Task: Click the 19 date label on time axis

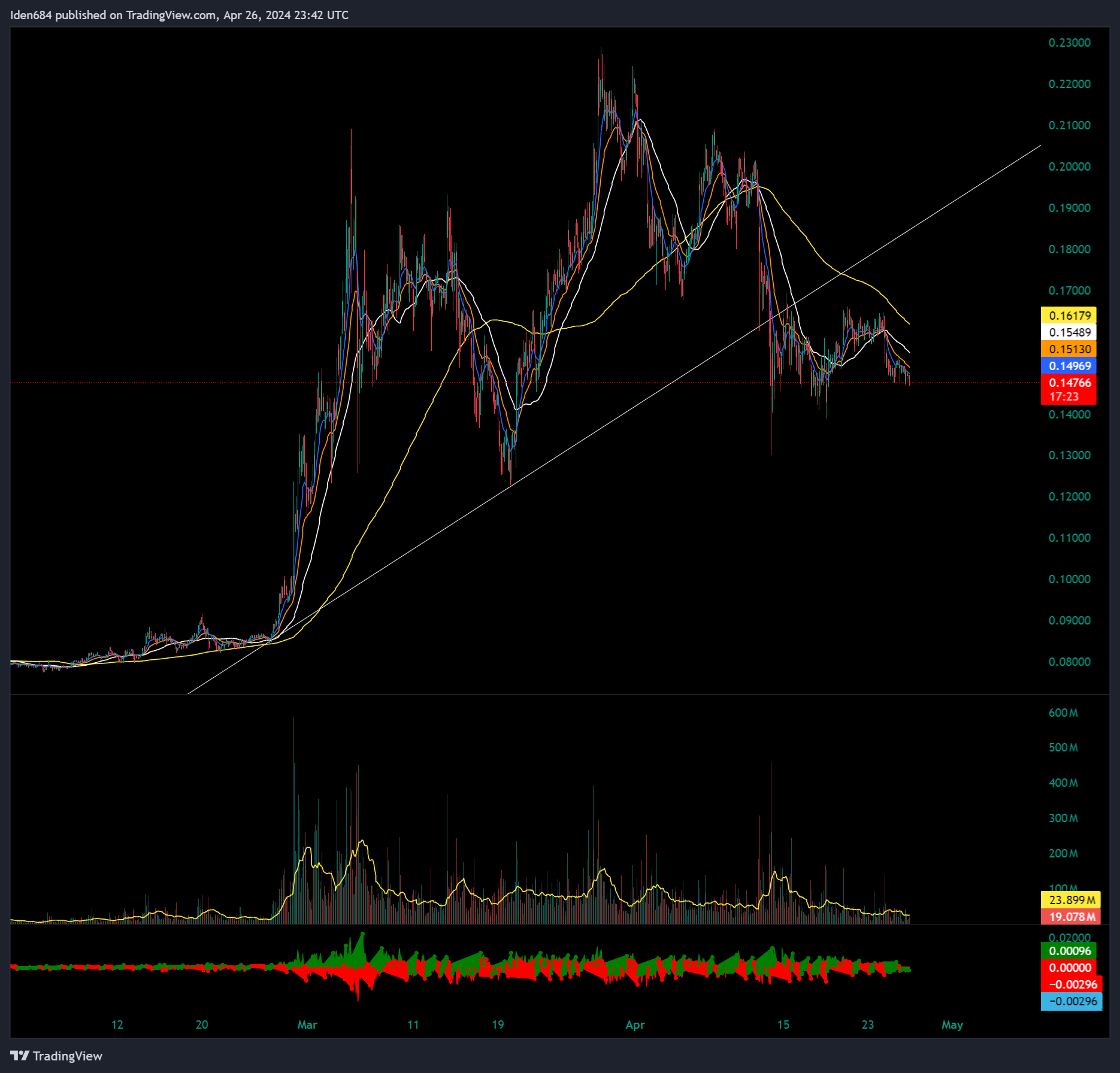Action: (498, 1024)
